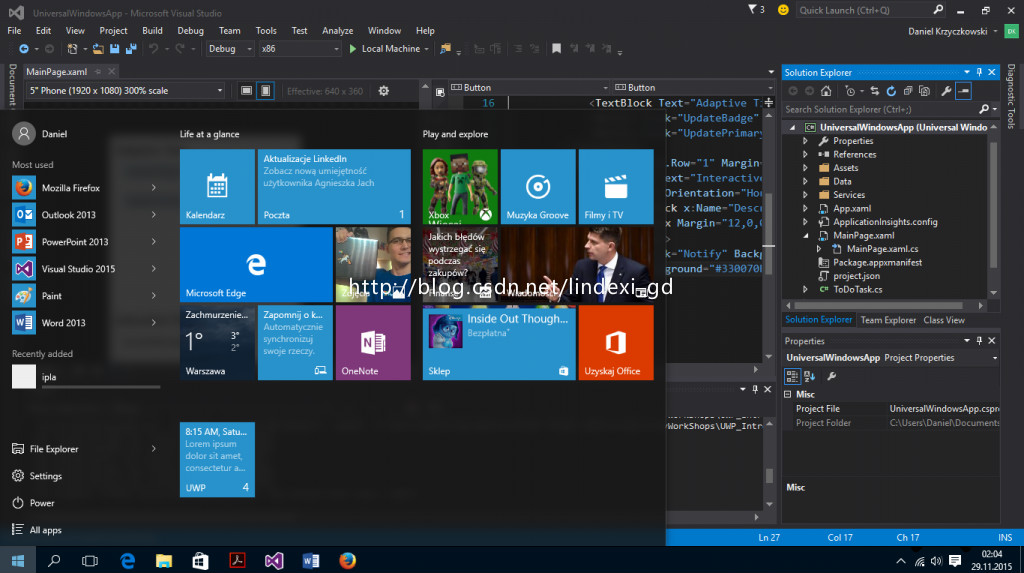1024x573 pixels.
Task: Click the feedback smiley icon
Action: pos(783,10)
